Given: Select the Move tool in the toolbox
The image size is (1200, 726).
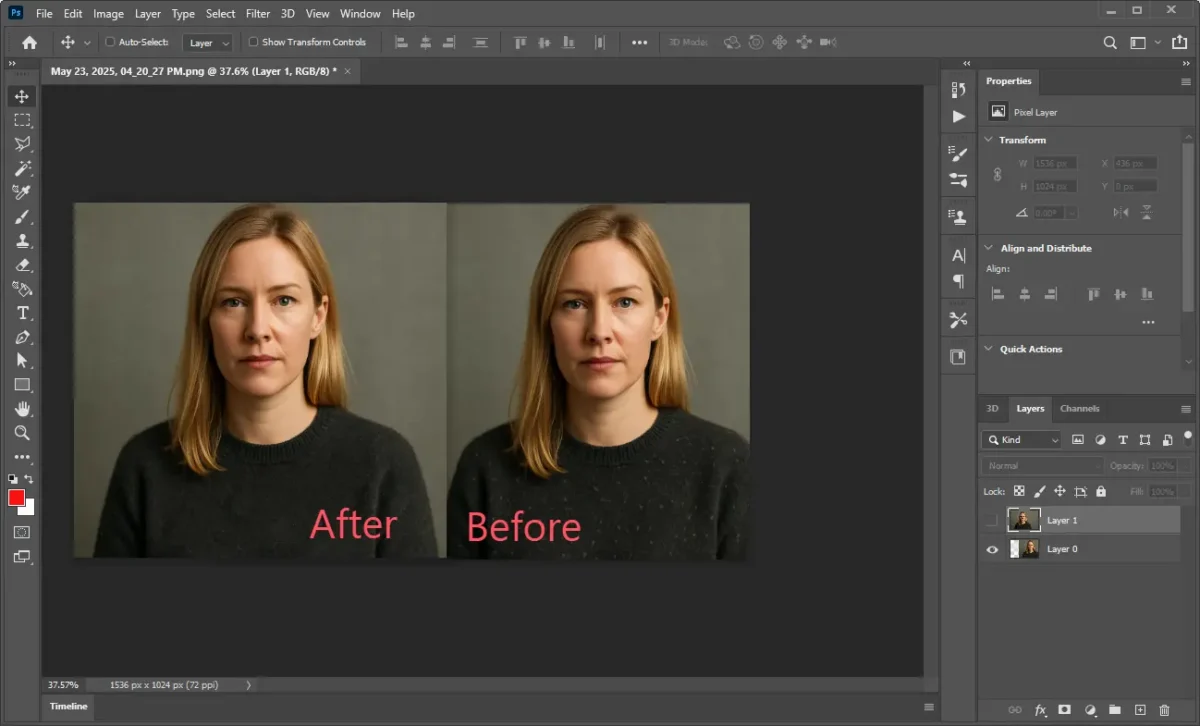Looking at the screenshot, I should (x=22, y=96).
